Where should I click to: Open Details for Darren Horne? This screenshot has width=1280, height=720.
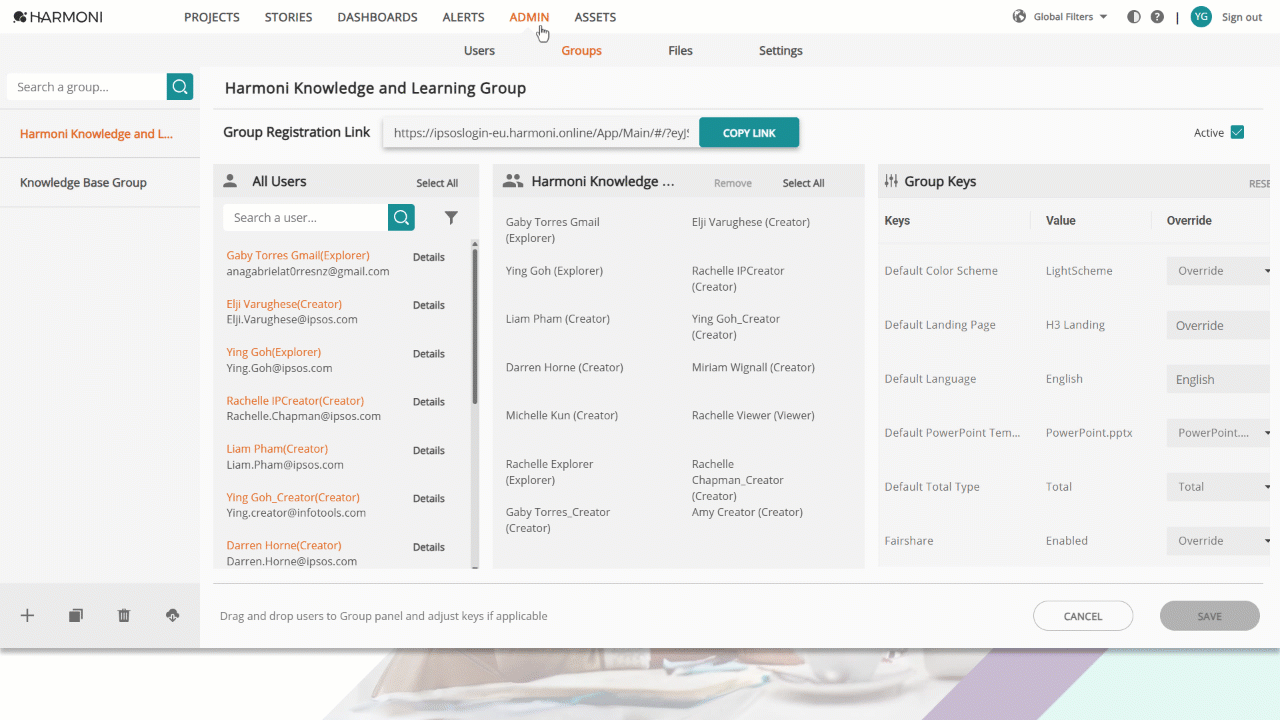click(x=428, y=547)
